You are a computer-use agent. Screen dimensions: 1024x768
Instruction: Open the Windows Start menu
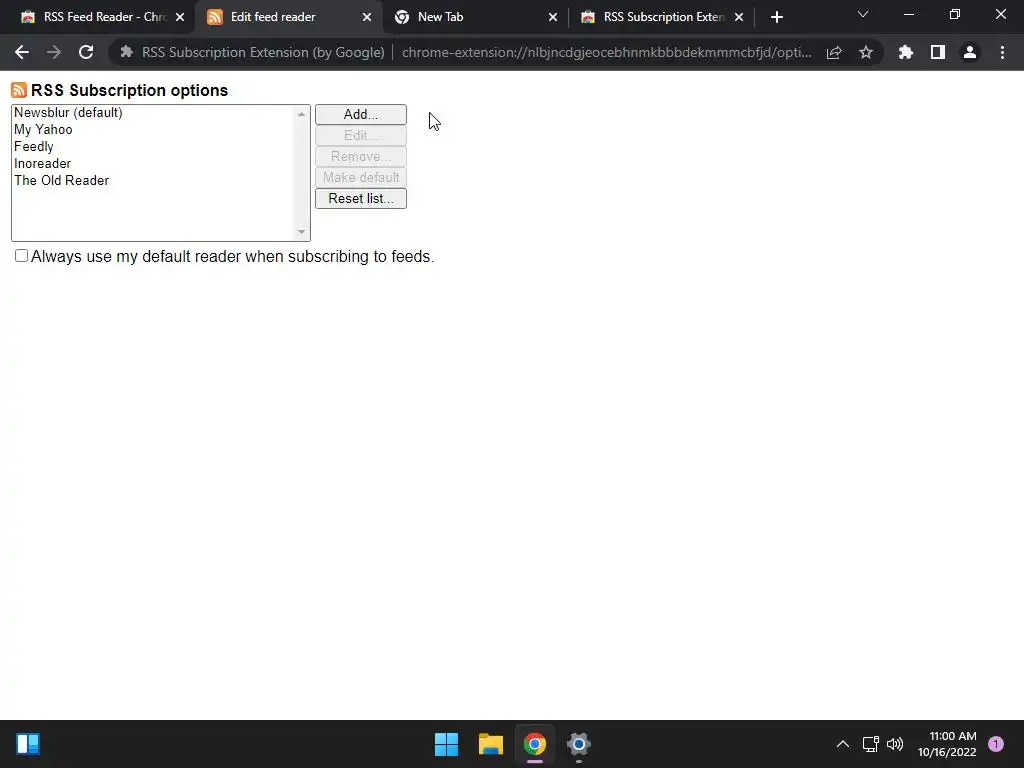pos(447,744)
